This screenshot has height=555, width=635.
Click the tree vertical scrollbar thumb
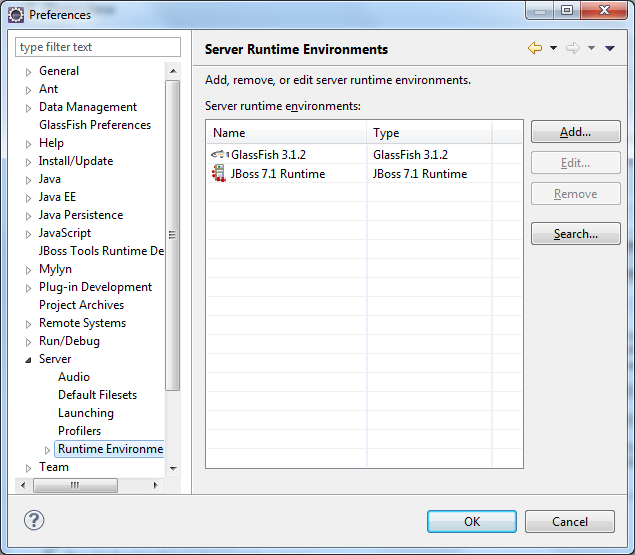[x=173, y=235]
